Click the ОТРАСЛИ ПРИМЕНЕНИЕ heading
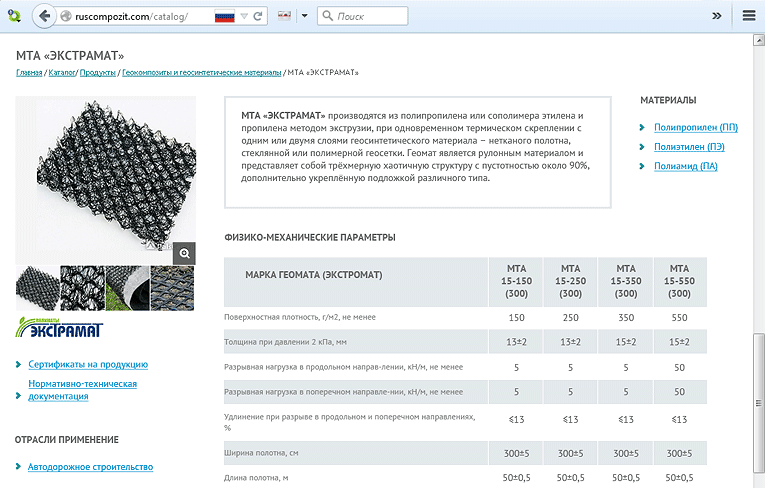The image size is (765, 488). (x=67, y=440)
